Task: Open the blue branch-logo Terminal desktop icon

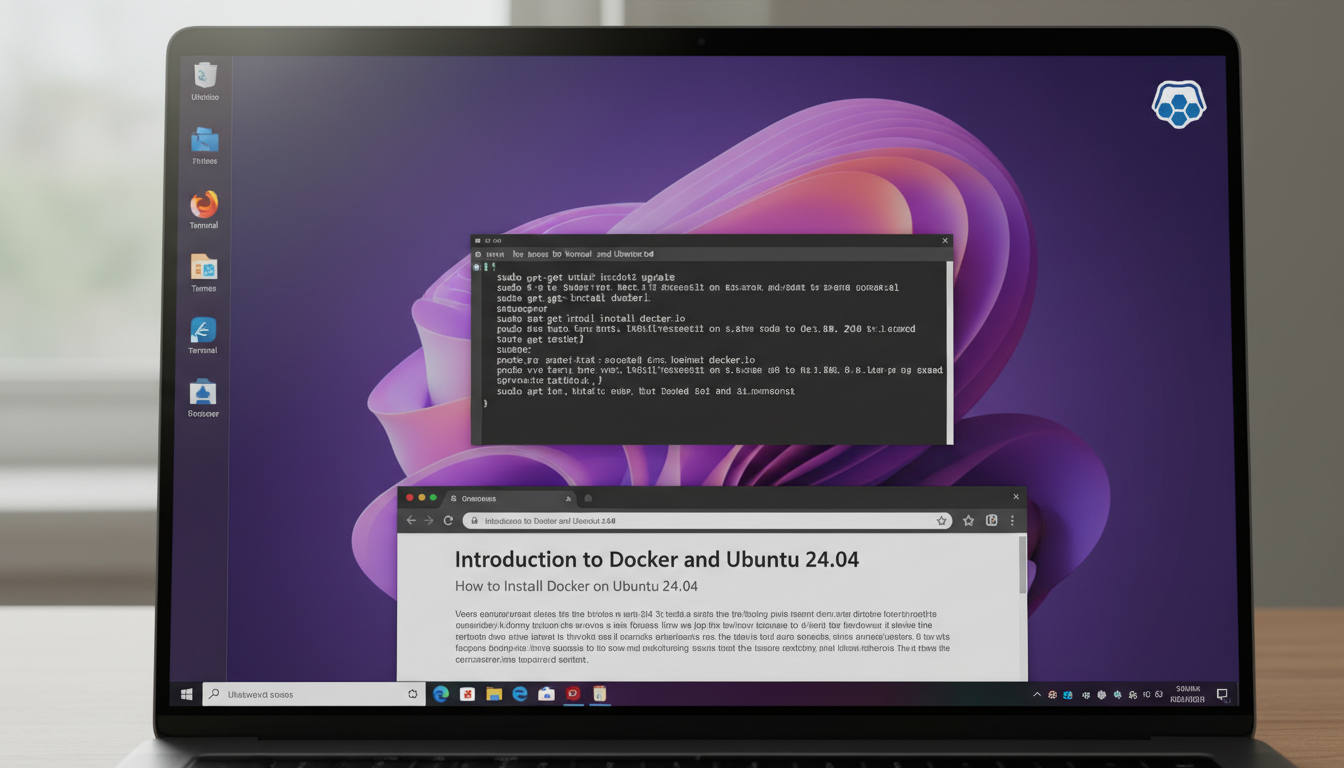Action: click(x=203, y=330)
